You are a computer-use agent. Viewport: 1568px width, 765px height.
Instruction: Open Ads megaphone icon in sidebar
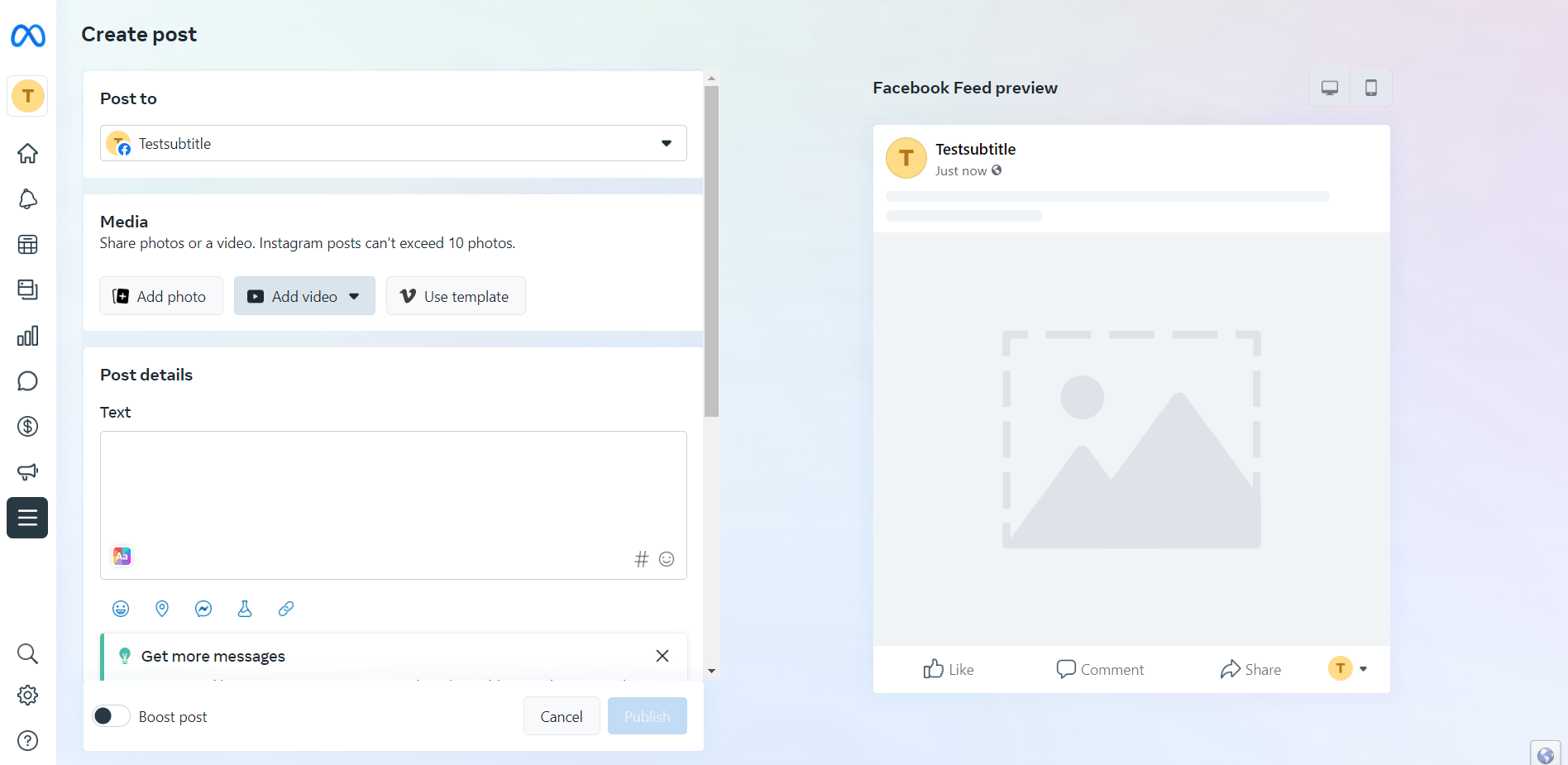(x=27, y=471)
